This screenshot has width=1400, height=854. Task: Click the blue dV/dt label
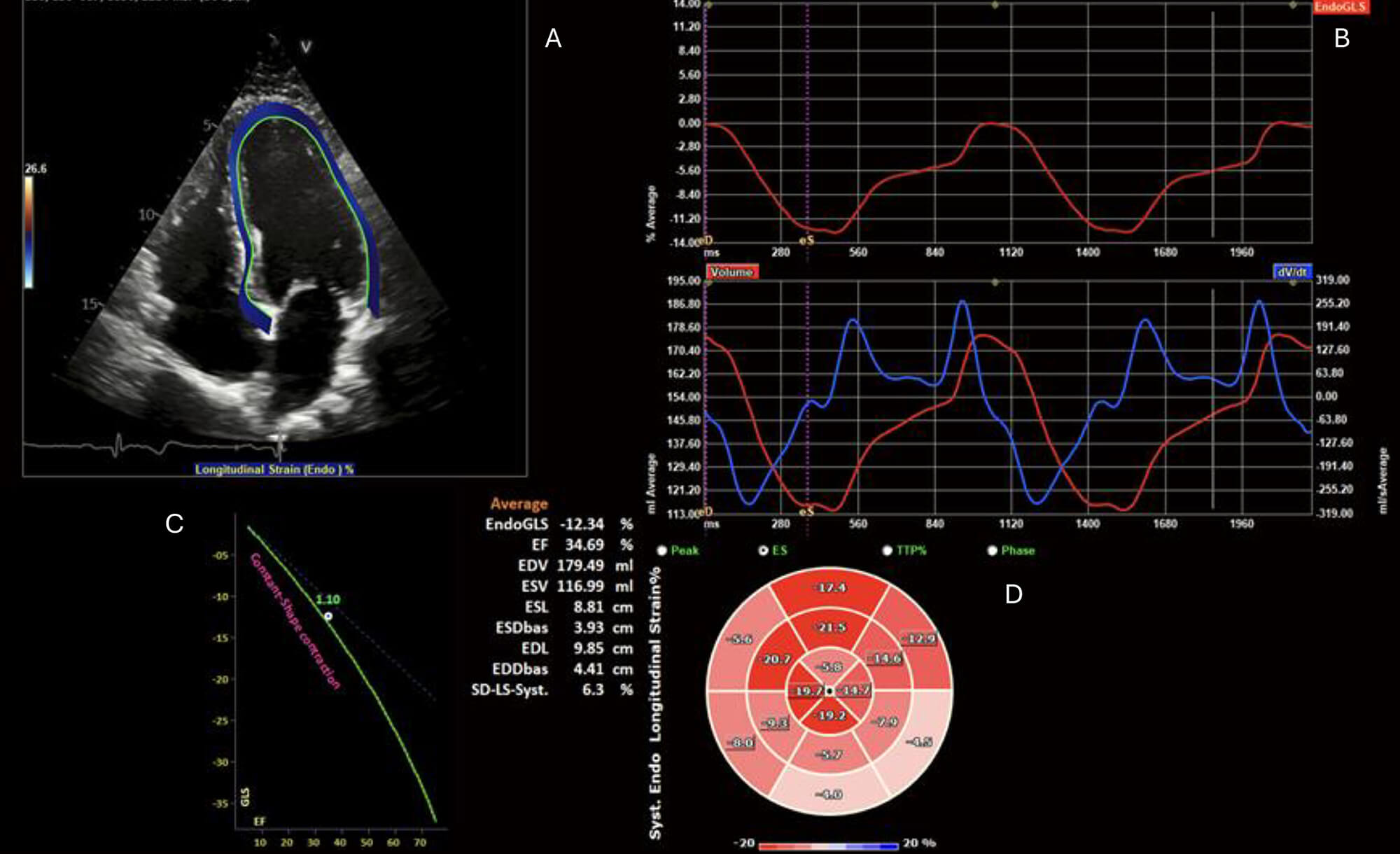1291,272
